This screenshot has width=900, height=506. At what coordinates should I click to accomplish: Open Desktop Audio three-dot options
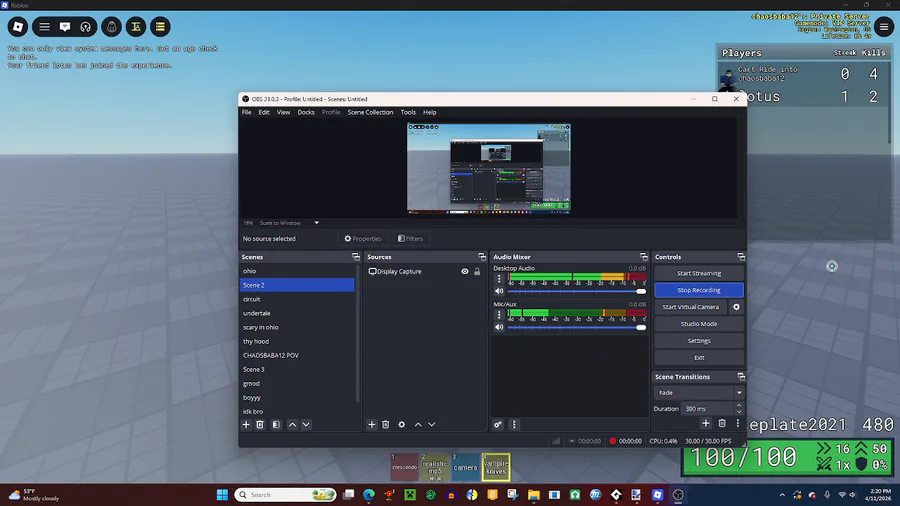tap(499, 279)
